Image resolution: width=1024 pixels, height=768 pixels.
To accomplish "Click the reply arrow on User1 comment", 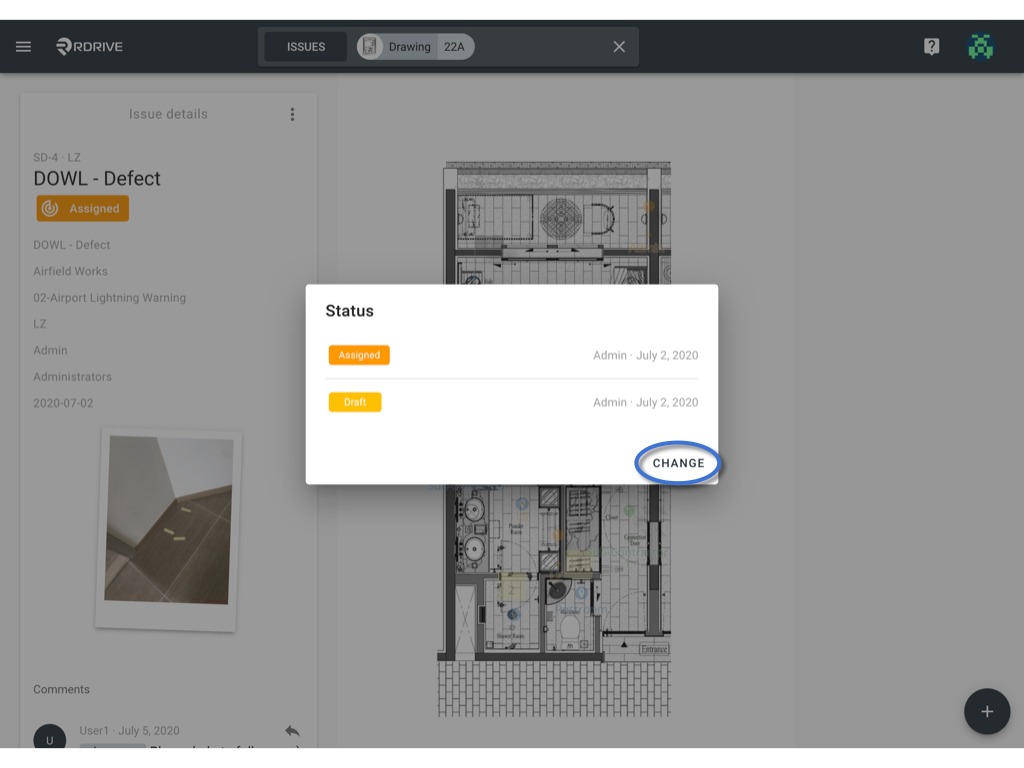I will (x=292, y=731).
